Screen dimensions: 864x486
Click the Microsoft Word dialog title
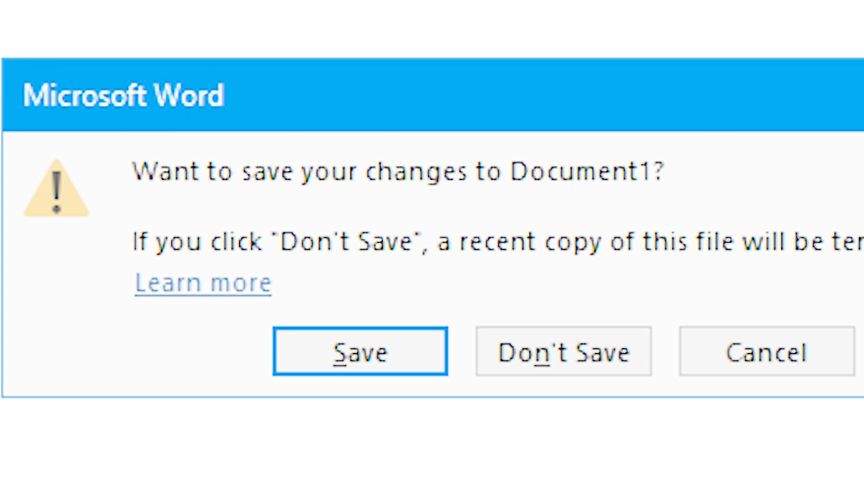[123, 96]
